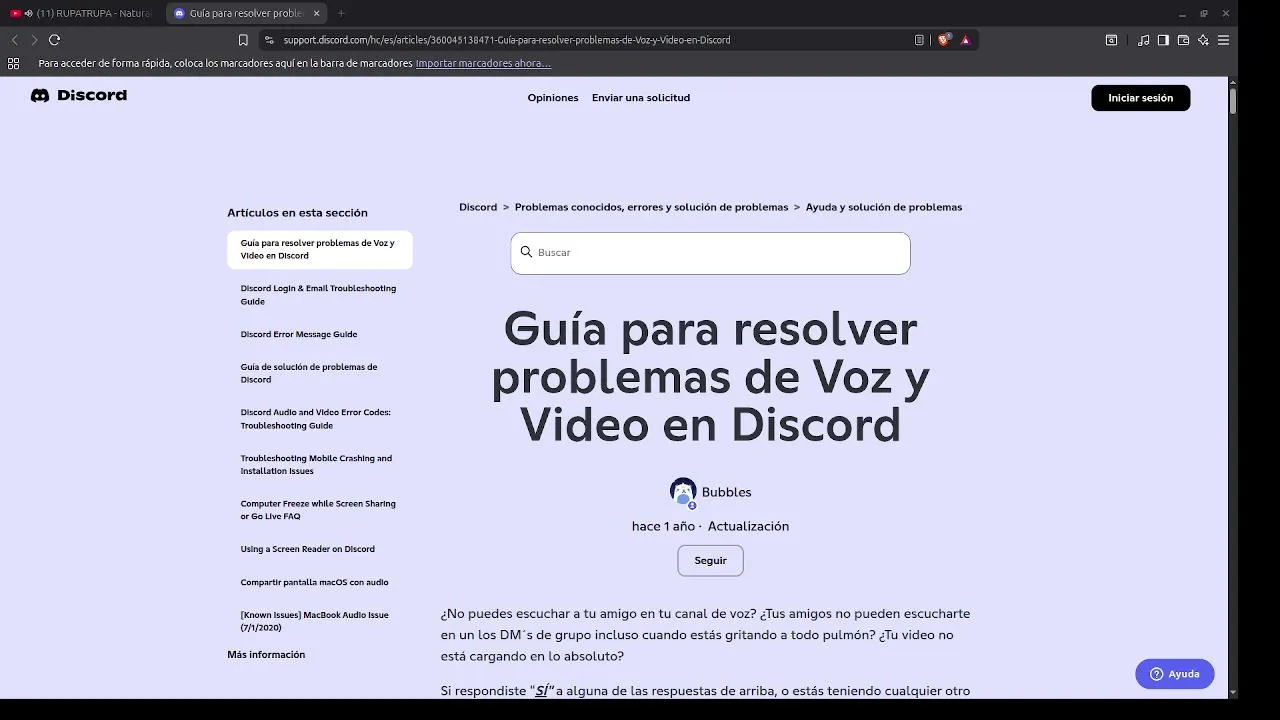This screenshot has width=1280, height=720.
Task: Open Guía para resolver problemas de Voz sidebar article
Action: coord(320,249)
